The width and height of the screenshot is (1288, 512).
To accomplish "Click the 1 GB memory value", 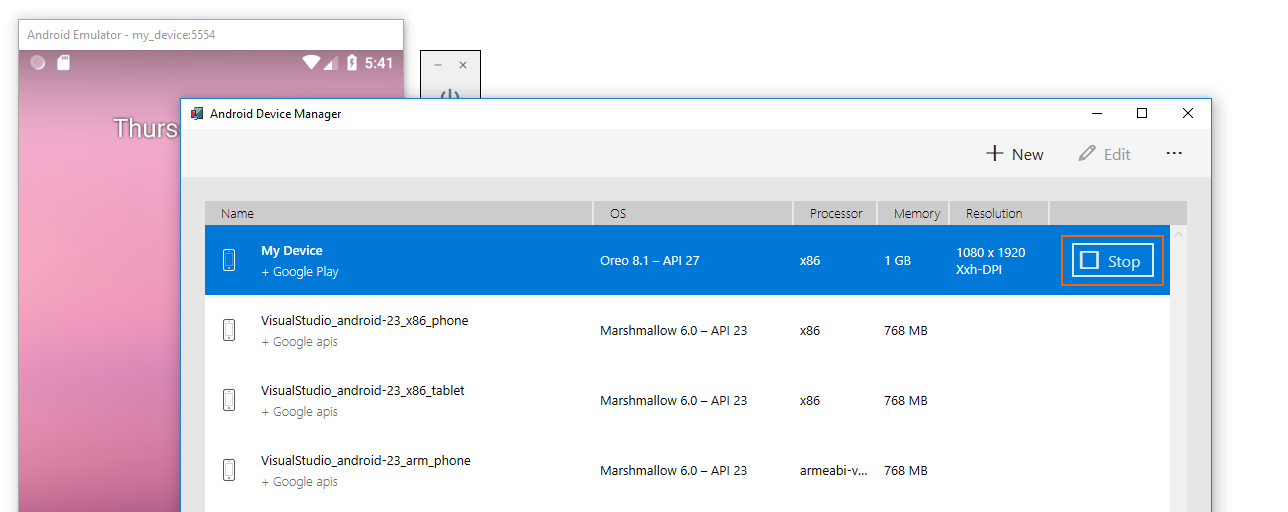I will [x=897, y=260].
